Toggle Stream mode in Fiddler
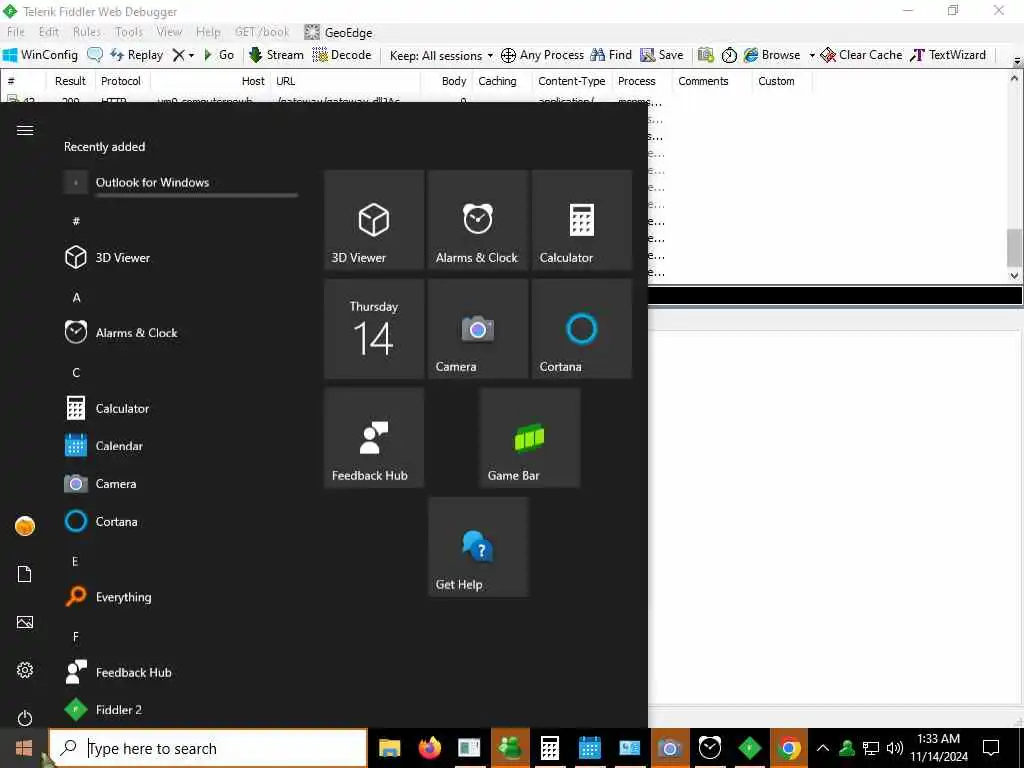 click(277, 55)
